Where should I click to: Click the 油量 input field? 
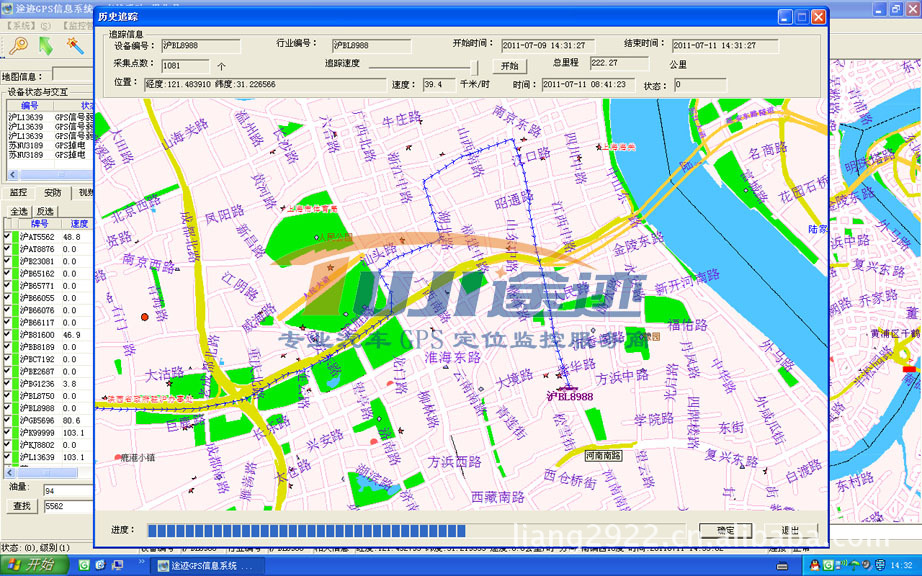(66, 491)
